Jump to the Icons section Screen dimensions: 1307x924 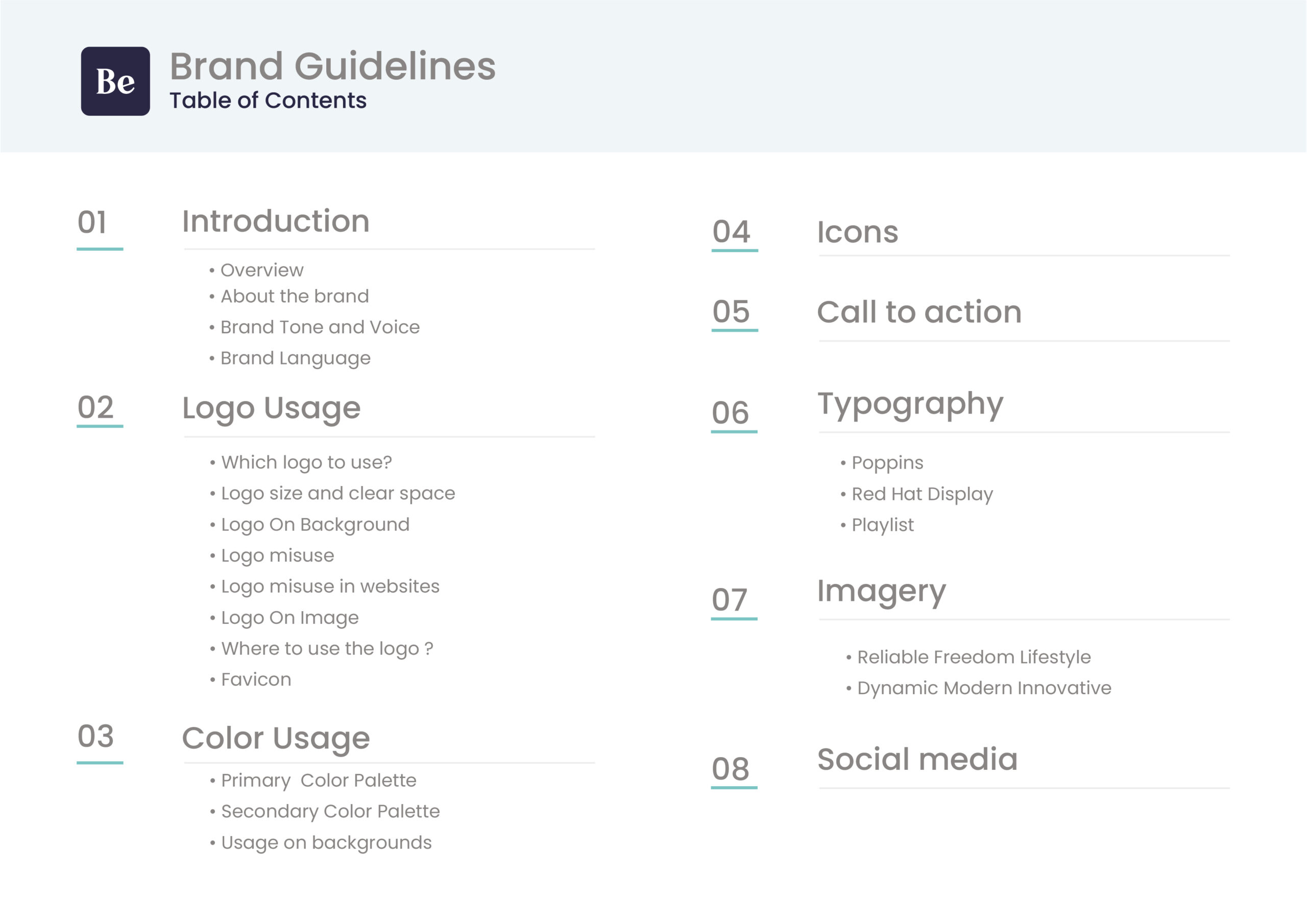pyautogui.click(x=857, y=232)
